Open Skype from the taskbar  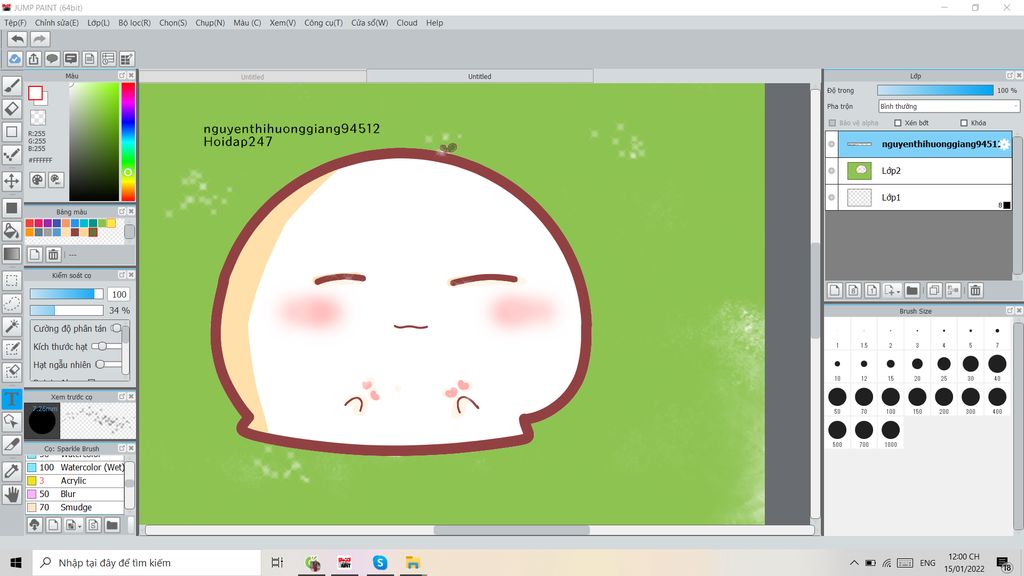(379, 562)
